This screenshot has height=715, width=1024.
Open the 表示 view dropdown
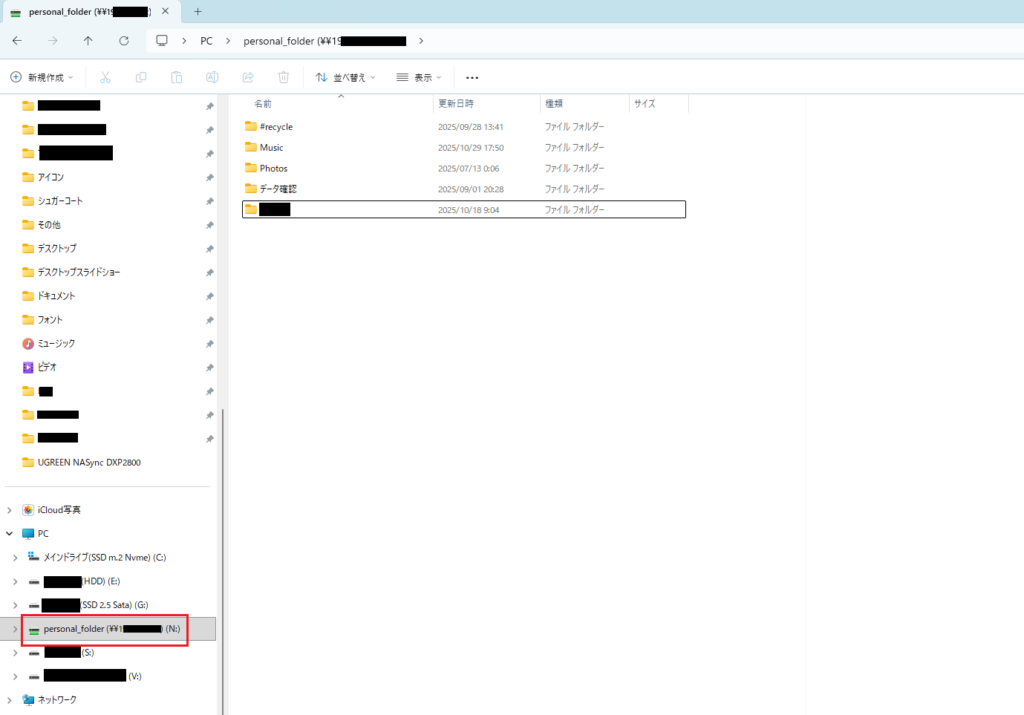pyautogui.click(x=419, y=77)
